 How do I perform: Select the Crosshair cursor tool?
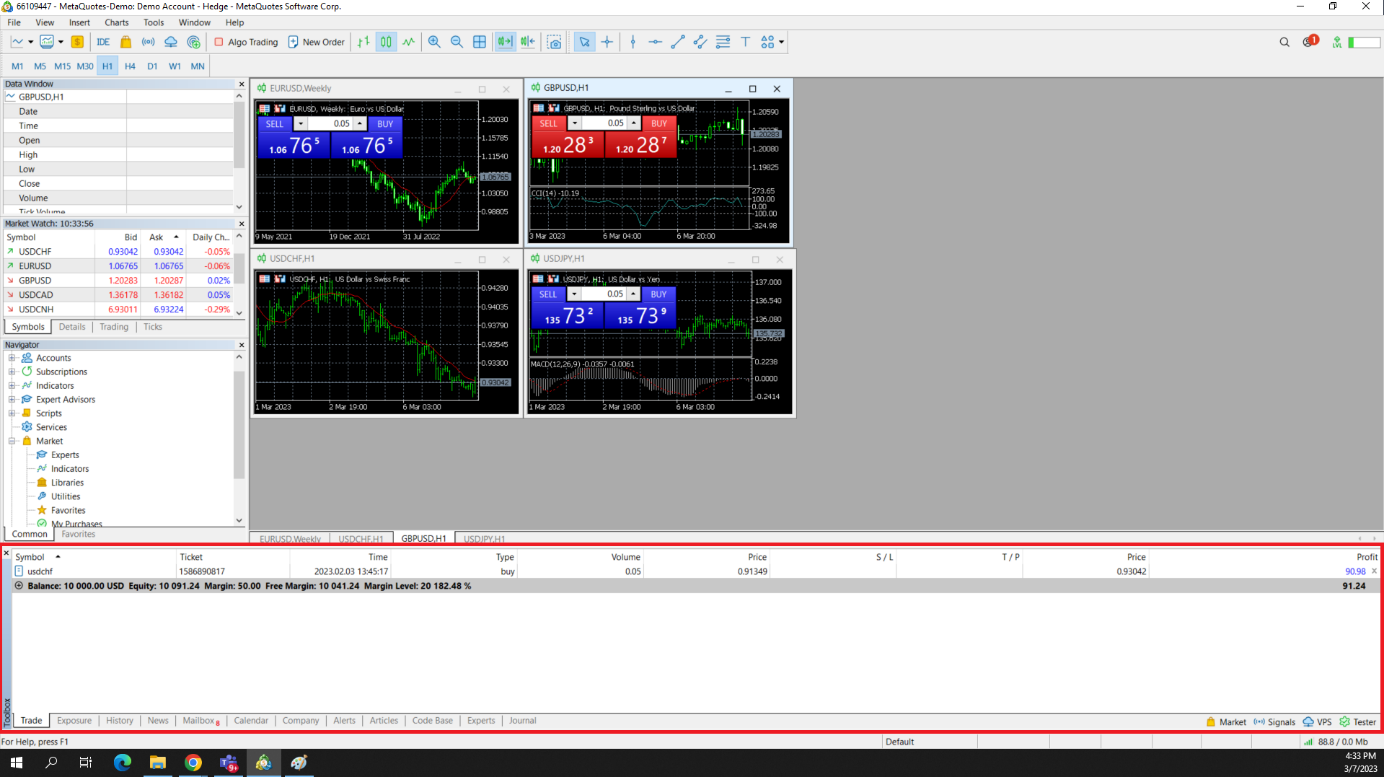[607, 42]
